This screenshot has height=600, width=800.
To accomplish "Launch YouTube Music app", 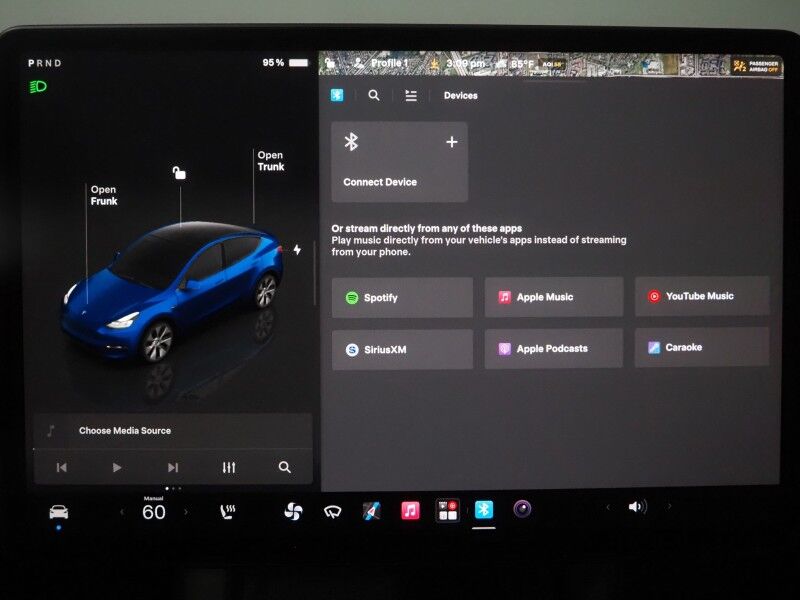I will (702, 296).
